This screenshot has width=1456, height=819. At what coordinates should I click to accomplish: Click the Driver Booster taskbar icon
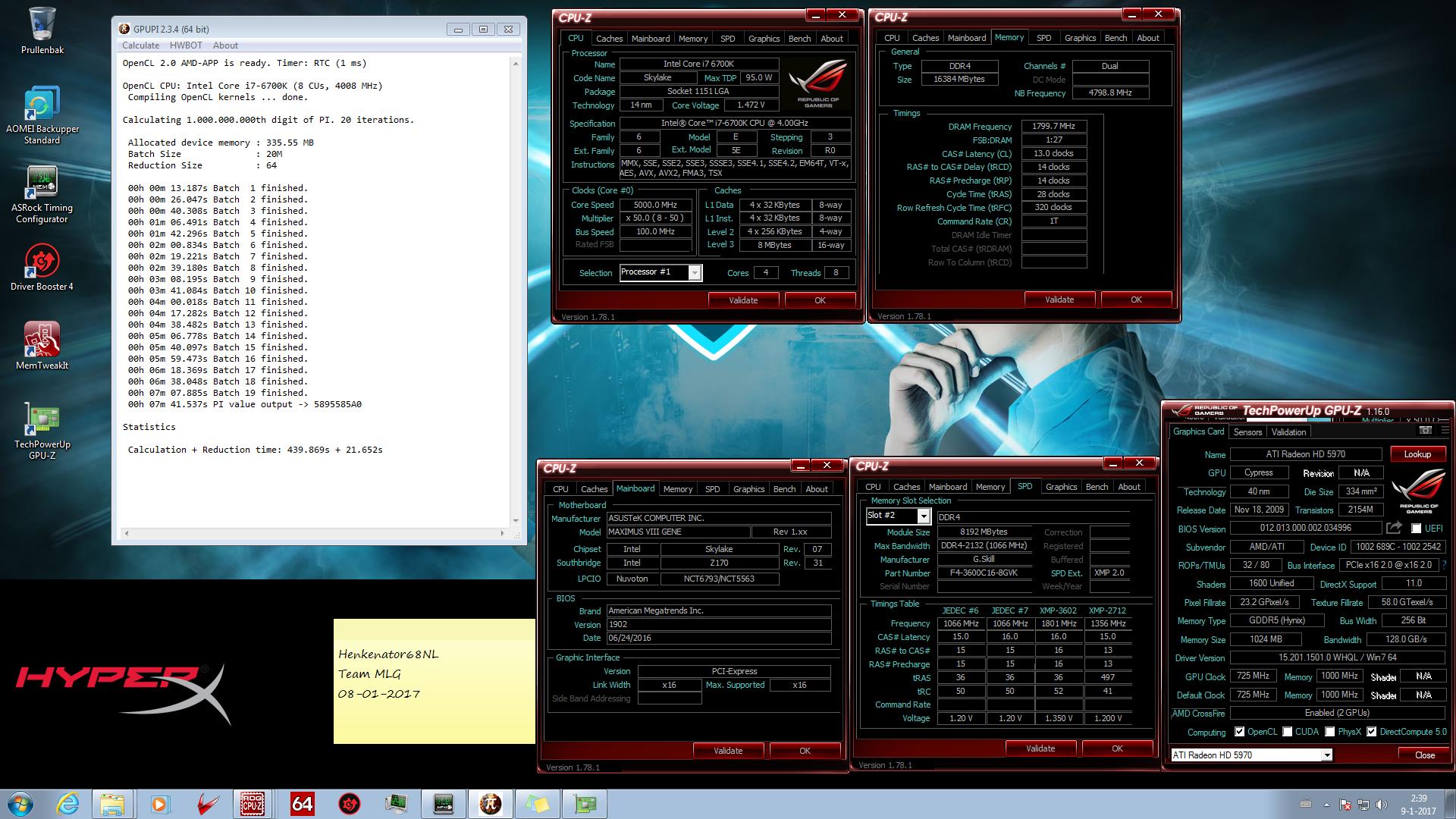click(349, 804)
